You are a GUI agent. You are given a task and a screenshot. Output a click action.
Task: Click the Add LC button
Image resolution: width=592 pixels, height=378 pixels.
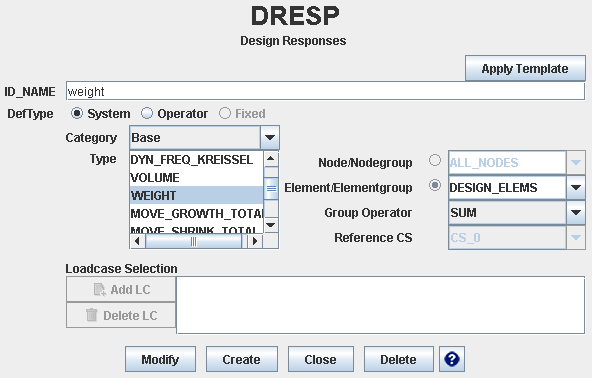(121, 290)
